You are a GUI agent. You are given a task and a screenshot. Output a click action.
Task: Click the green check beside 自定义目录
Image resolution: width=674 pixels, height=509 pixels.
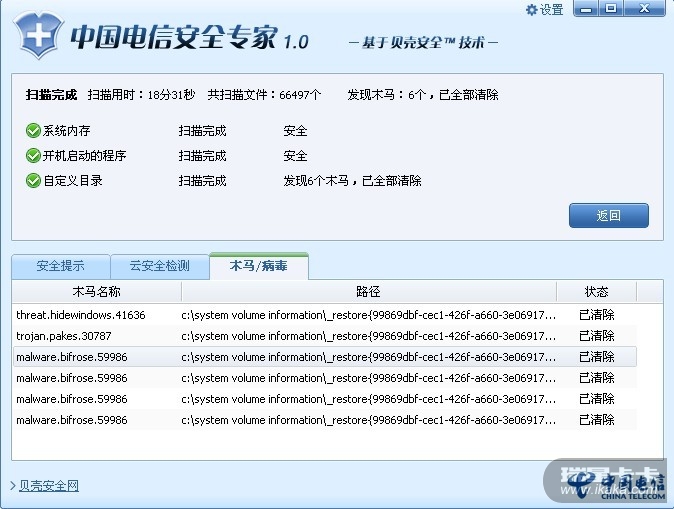coord(33,181)
